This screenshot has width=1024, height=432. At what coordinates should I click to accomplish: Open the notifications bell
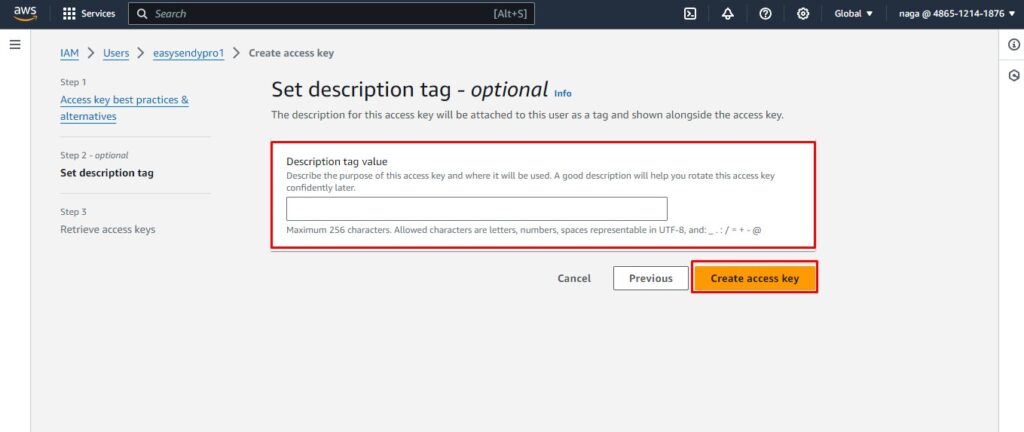point(728,14)
